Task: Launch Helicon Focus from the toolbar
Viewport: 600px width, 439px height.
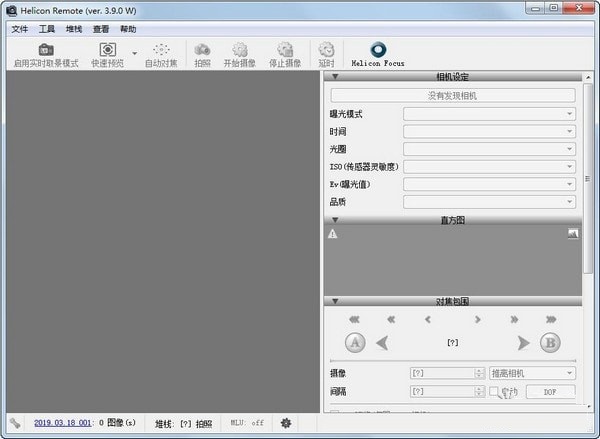Action: [378, 50]
